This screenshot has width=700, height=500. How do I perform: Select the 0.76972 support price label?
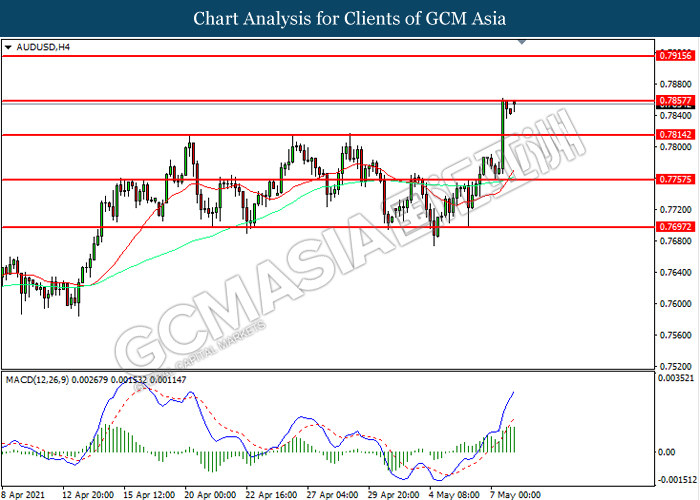pyautogui.click(x=676, y=227)
